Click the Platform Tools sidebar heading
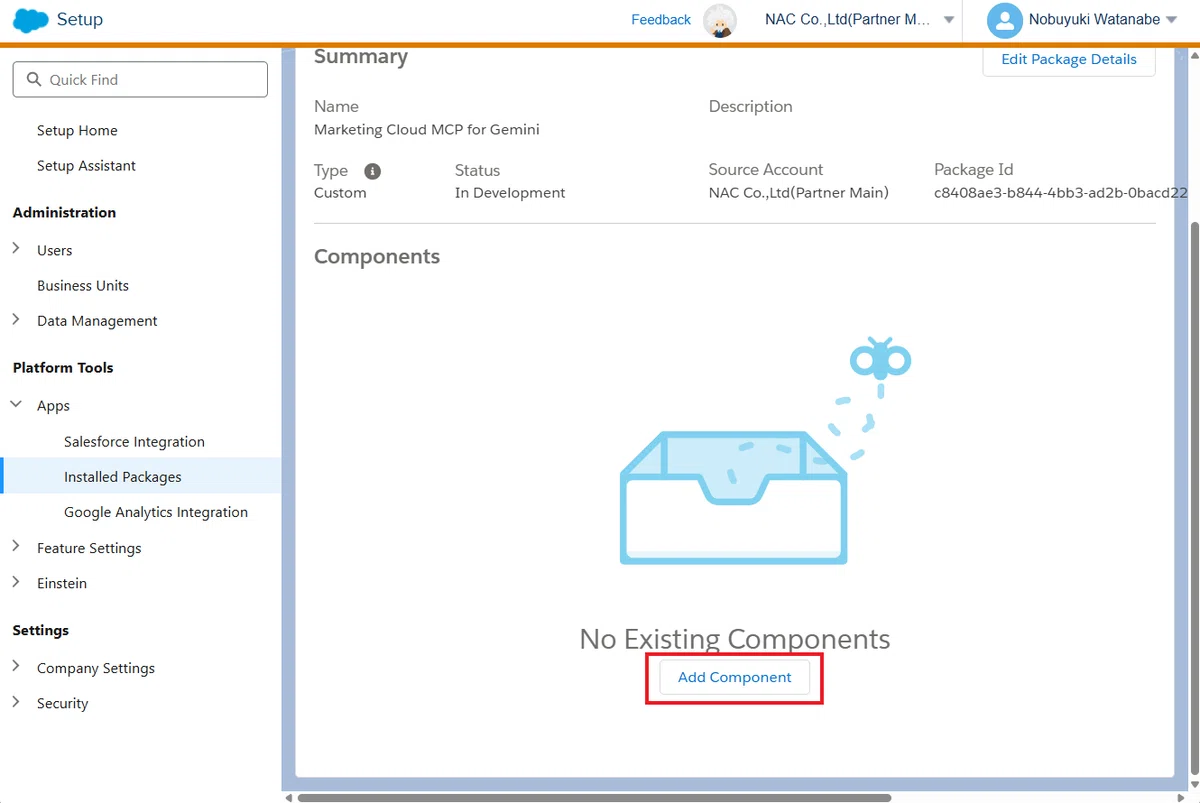Image resolution: width=1200 pixels, height=803 pixels. point(63,368)
